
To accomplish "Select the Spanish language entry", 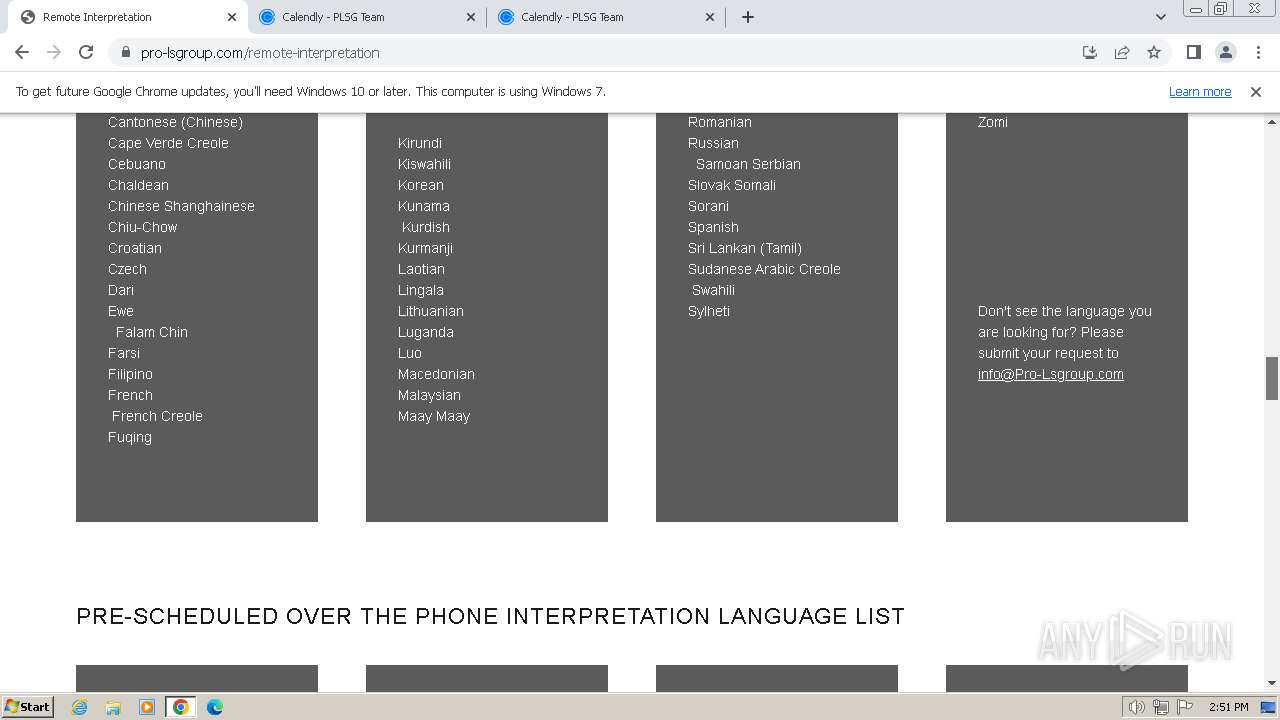I will (713, 227).
